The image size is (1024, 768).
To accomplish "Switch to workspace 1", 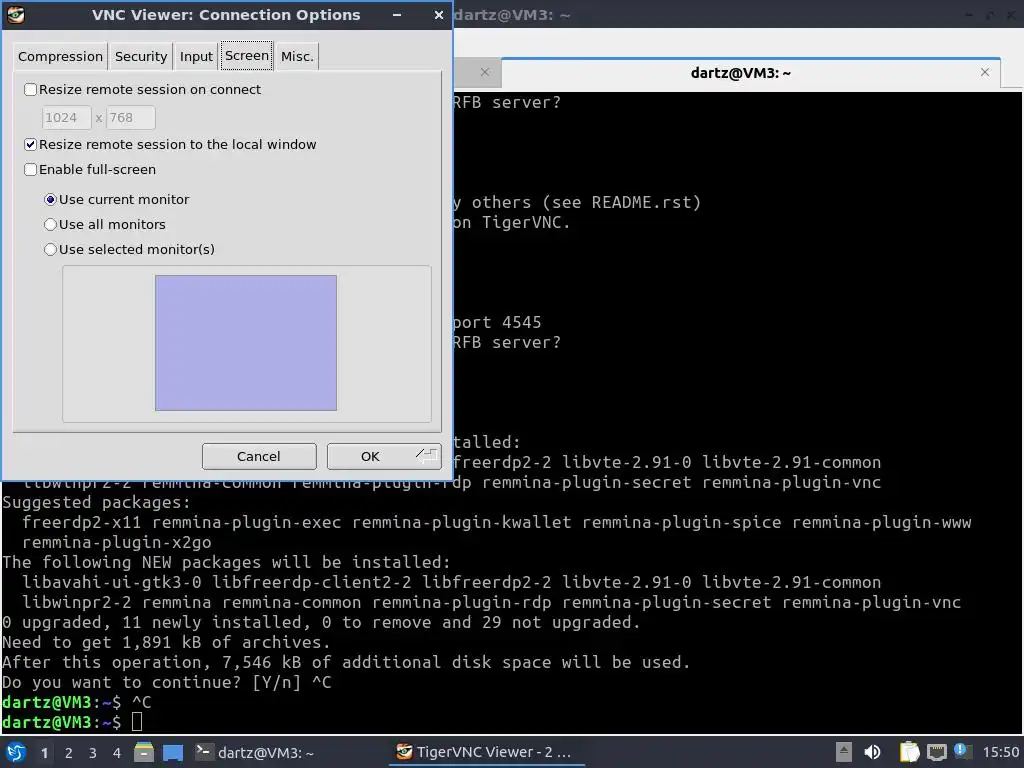I will point(44,753).
